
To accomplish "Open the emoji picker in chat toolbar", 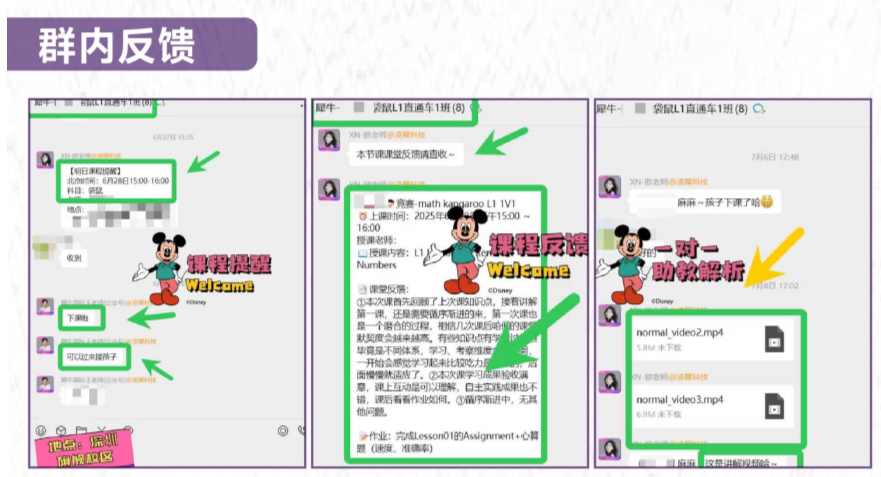I will tap(41, 430).
